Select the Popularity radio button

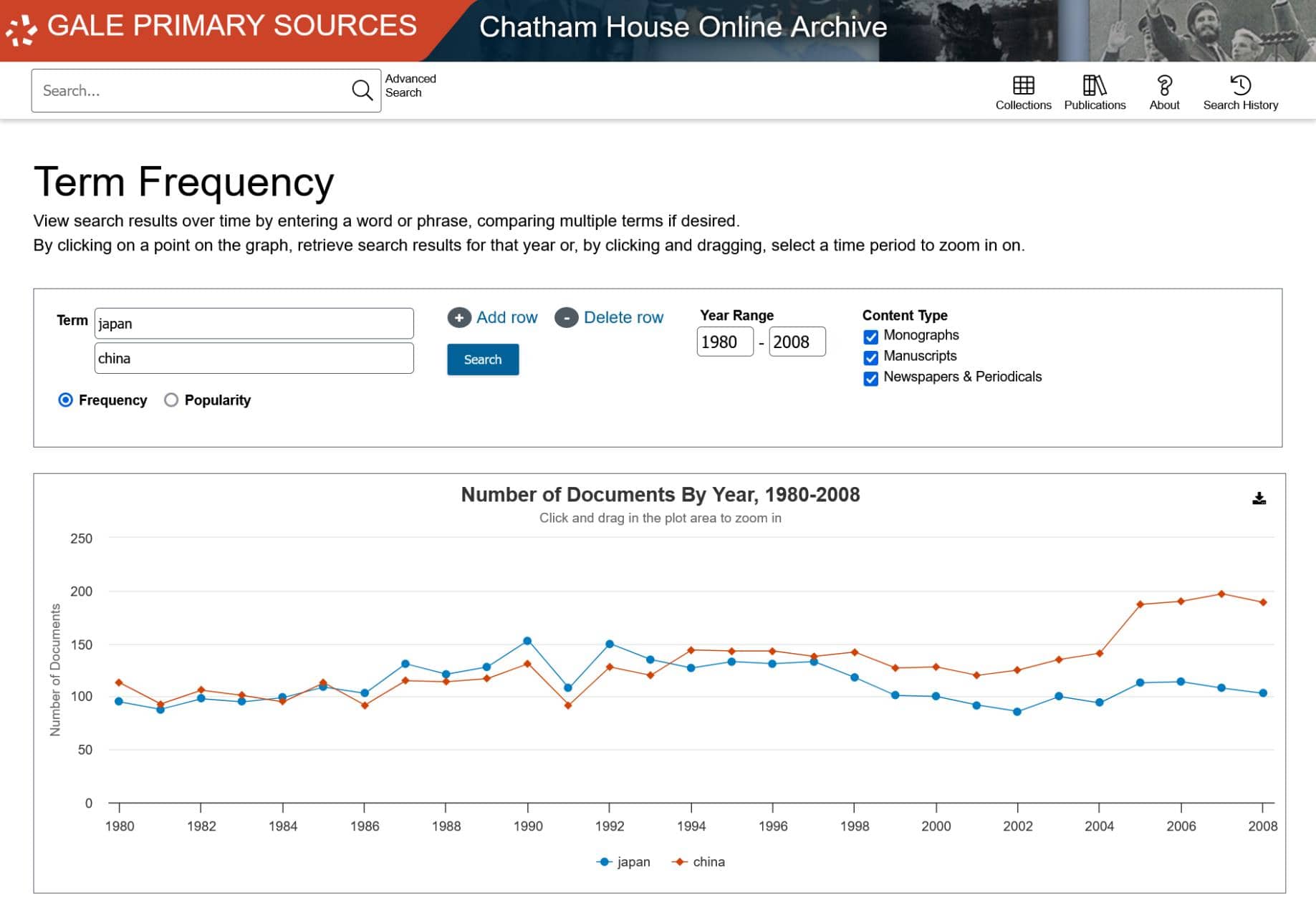pyautogui.click(x=171, y=400)
